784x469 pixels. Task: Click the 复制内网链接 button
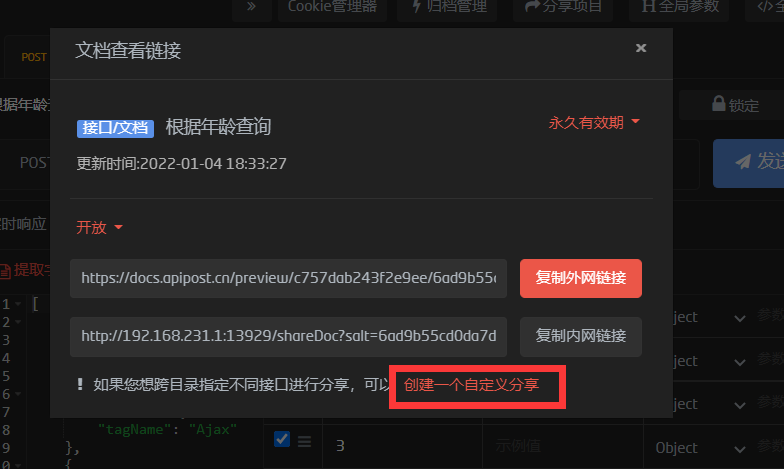pos(580,336)
